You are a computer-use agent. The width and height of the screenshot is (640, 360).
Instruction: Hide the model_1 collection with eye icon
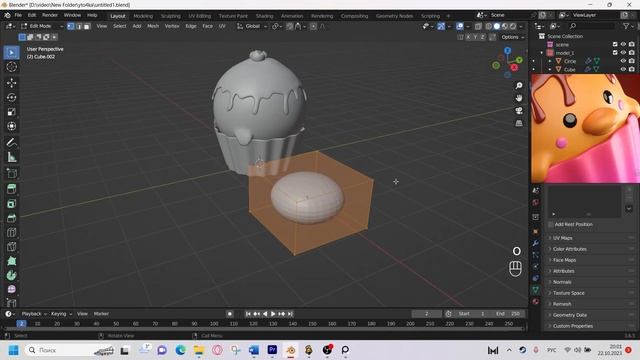point(623,53)
